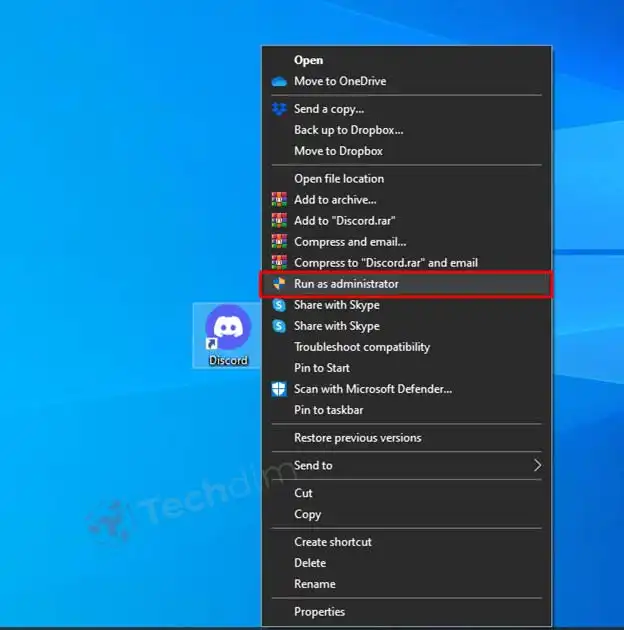The image size is (624, 630).
Task: Choose Open from the context menu
Action: (x=308, y=60)
